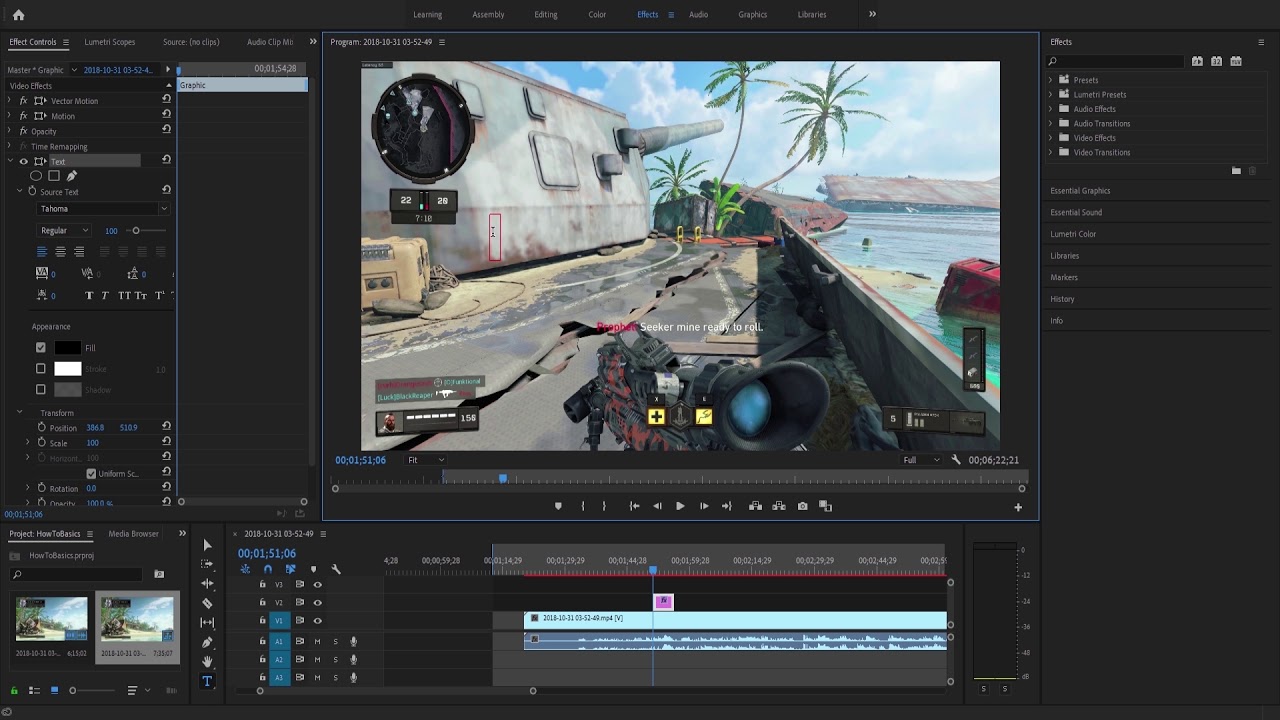Click the Lift button in Program monitor
The height and width of the screenshot is (720, 1280).
click(x=755, y=506)
